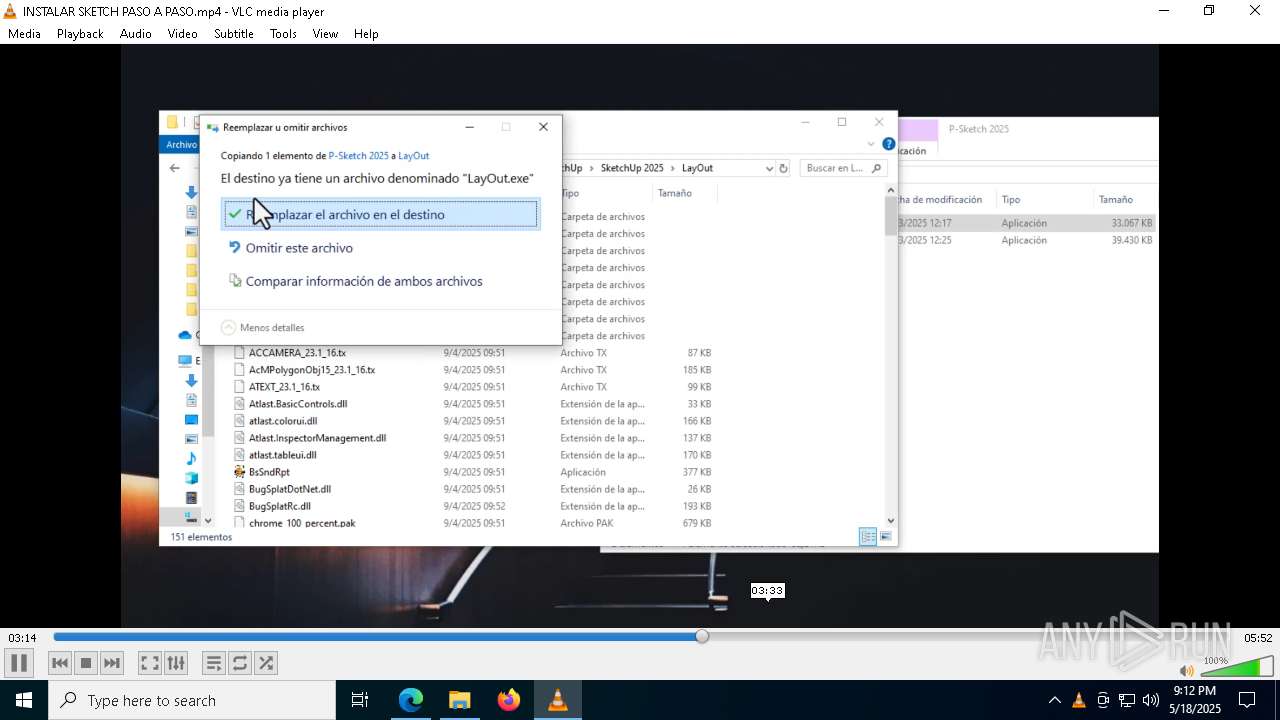
Task: Choose Omitir este archivo option
Action: click(299, 248)
